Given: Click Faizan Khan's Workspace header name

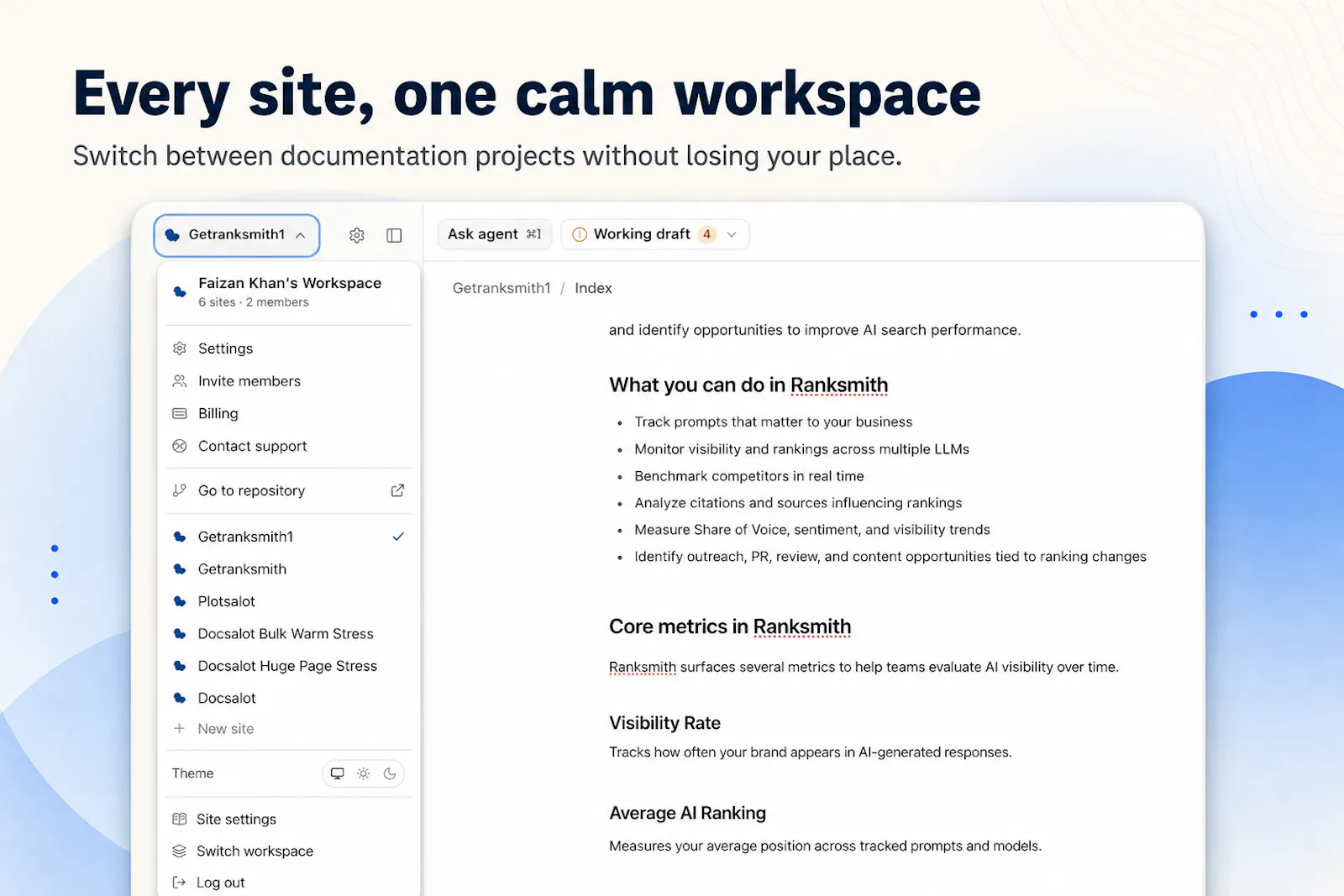Looking at the screenshot, I should 290,283.
